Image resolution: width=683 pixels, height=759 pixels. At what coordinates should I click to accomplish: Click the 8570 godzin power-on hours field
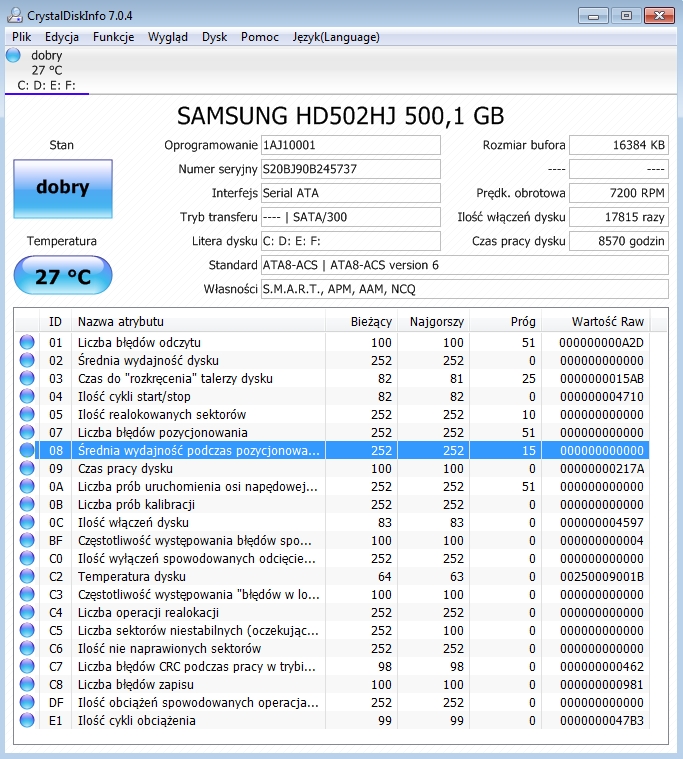pyautogui.click(x=619, y=241)
